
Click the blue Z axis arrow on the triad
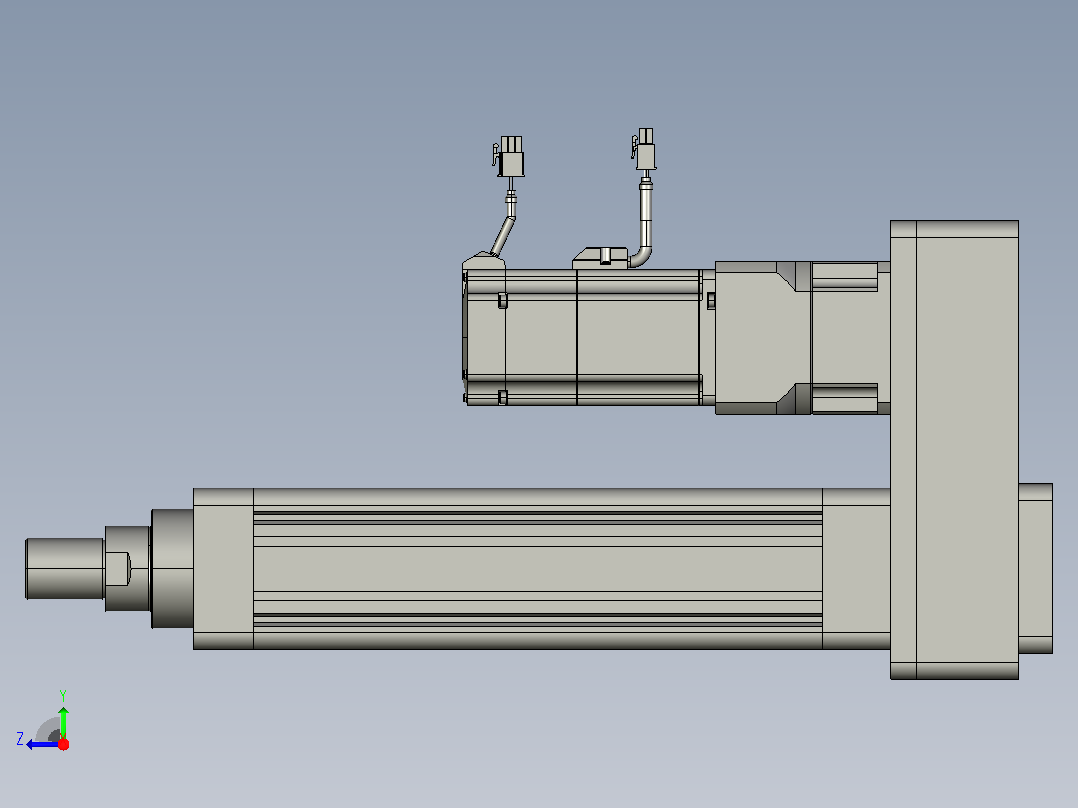(42, 744)
